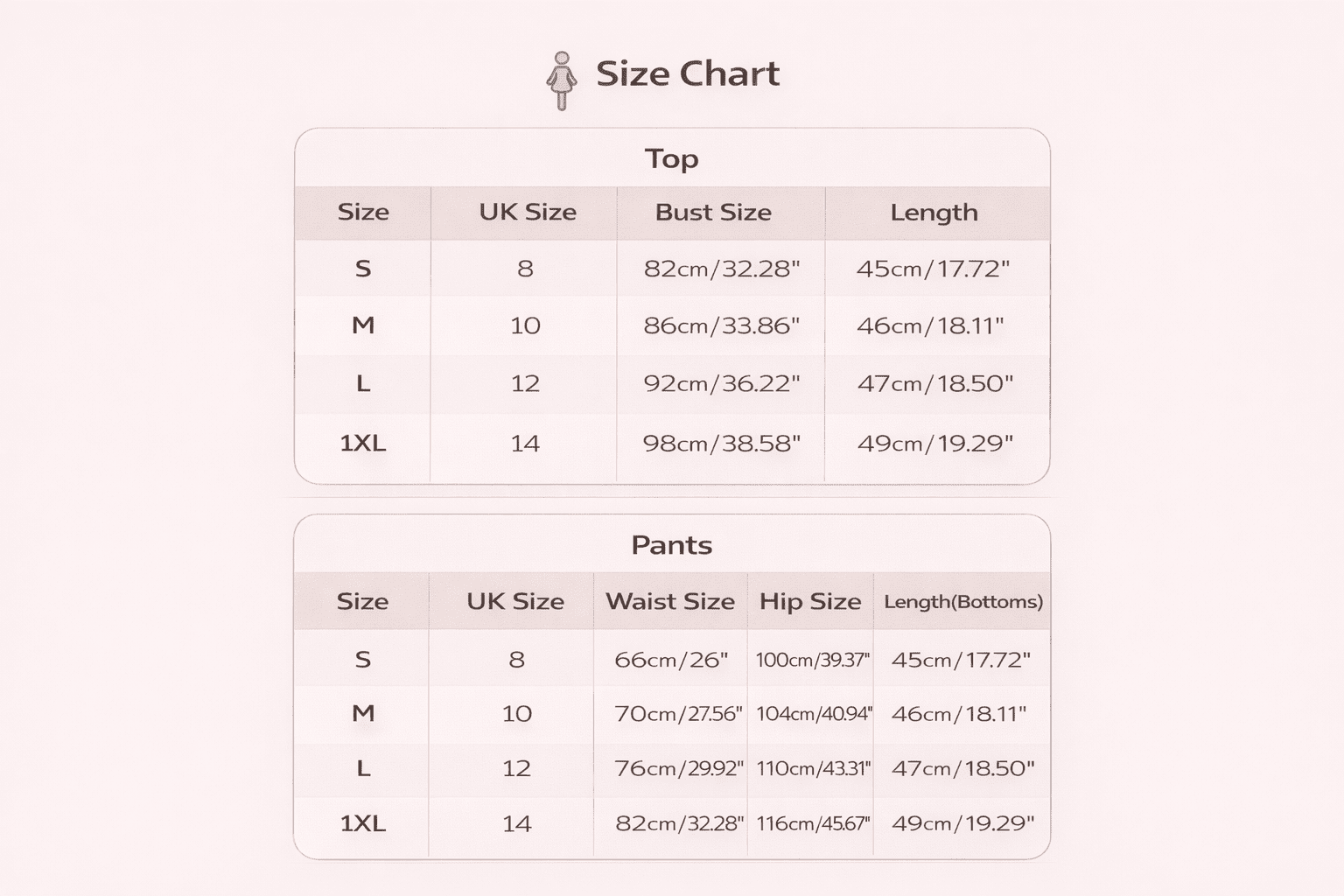The height and width of the screenshot is (896, 1344).
Task: Click the Hip Size column header
Action: [810, 601]
